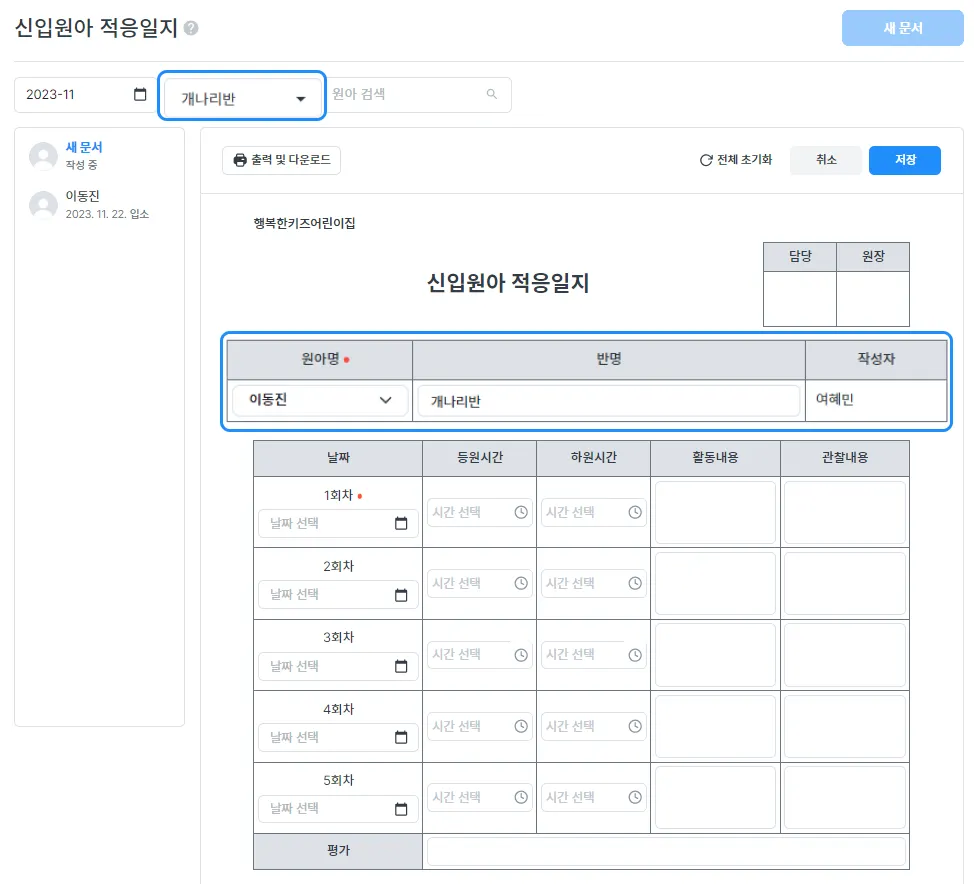
Task: Click the 3회차 날짜 선택 field
Action: (x=339, y=667)
